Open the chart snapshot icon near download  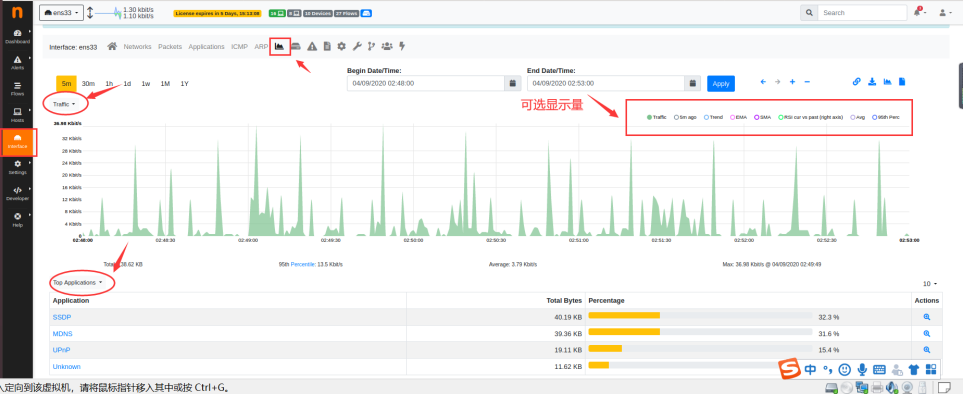coord(887,82)
